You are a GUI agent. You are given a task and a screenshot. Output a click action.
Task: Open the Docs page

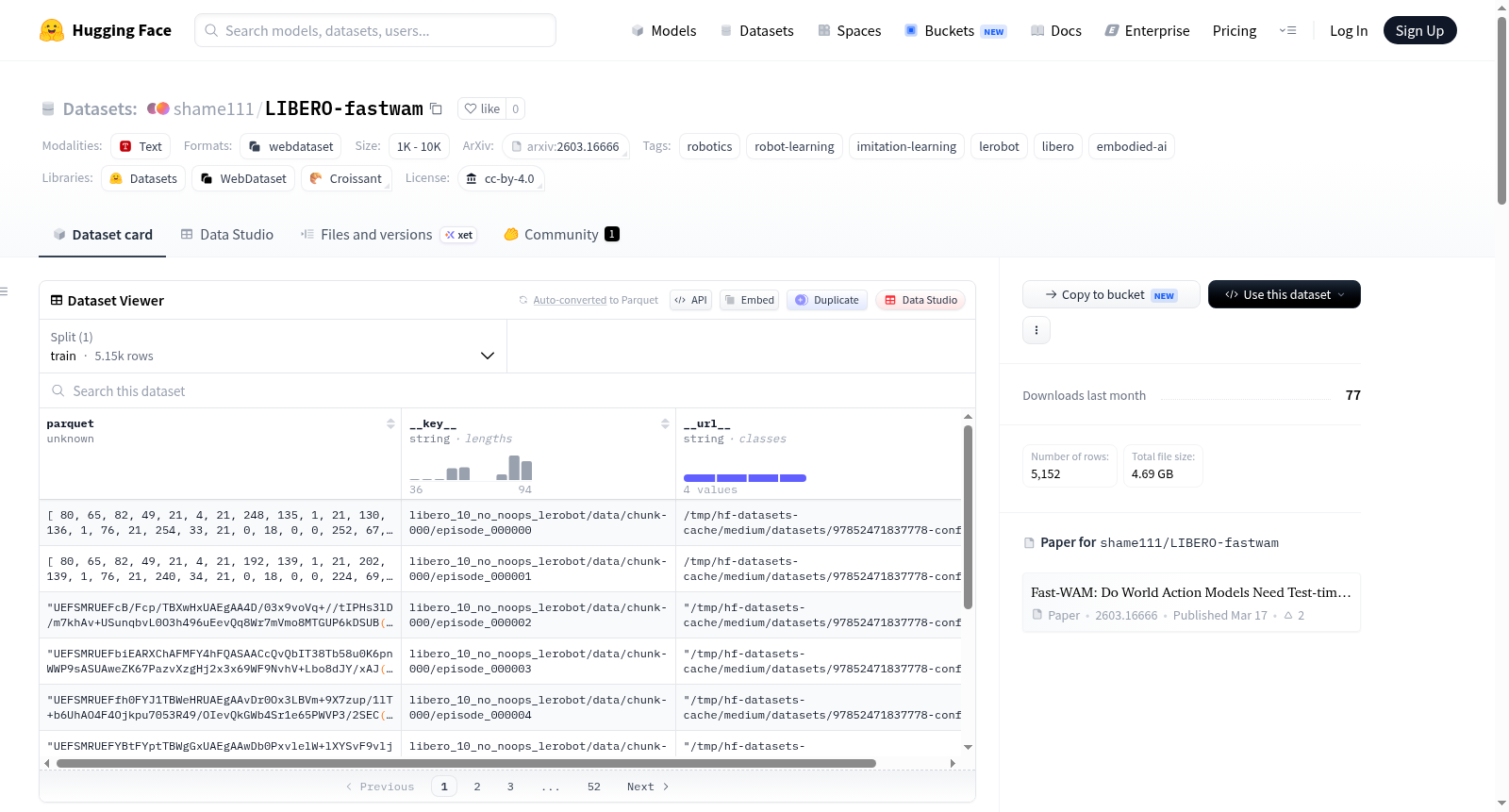coord(1056,31)
